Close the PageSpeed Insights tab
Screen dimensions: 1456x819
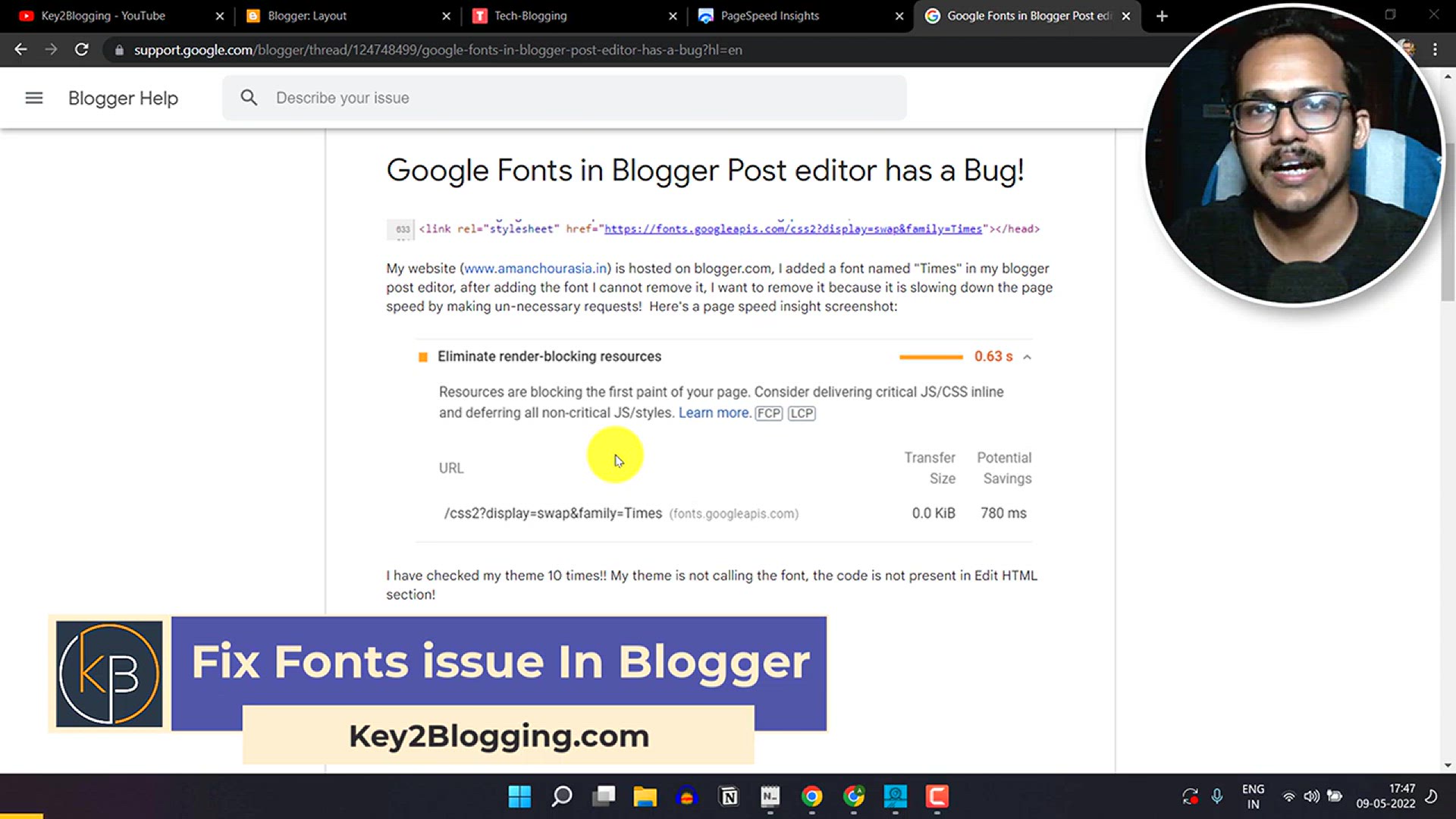[x=899, y=16]
